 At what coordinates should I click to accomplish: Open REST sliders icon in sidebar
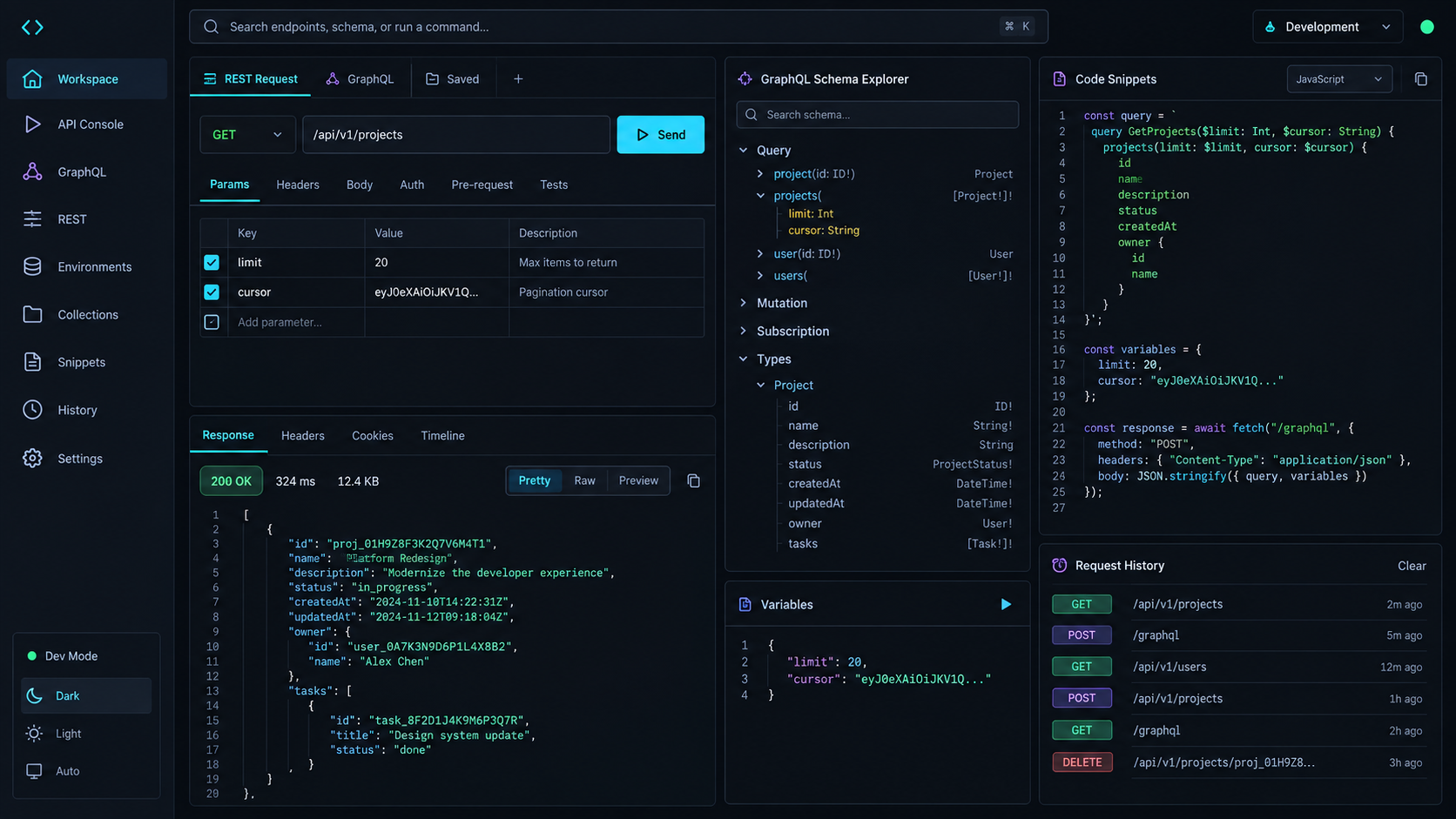(x=32, y=219)
